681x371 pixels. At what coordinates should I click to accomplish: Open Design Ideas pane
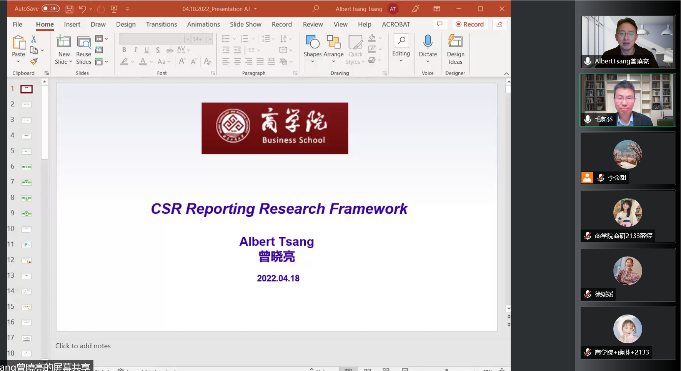tap(455, 49)
